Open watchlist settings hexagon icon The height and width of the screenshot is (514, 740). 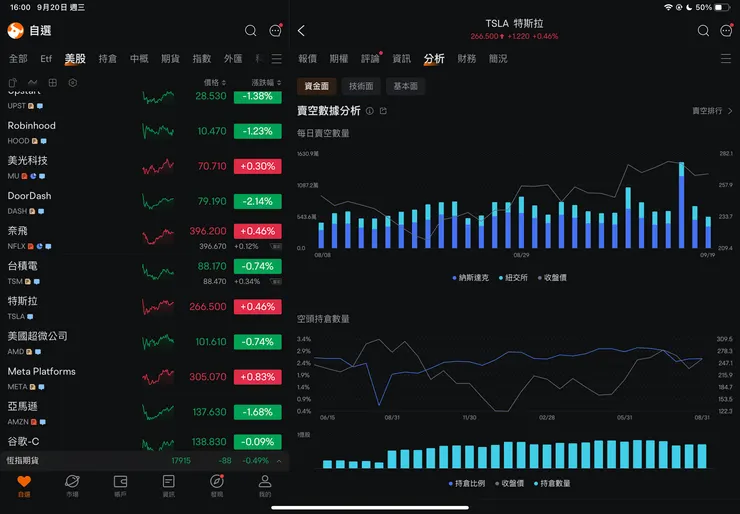(x=73, y=83)
